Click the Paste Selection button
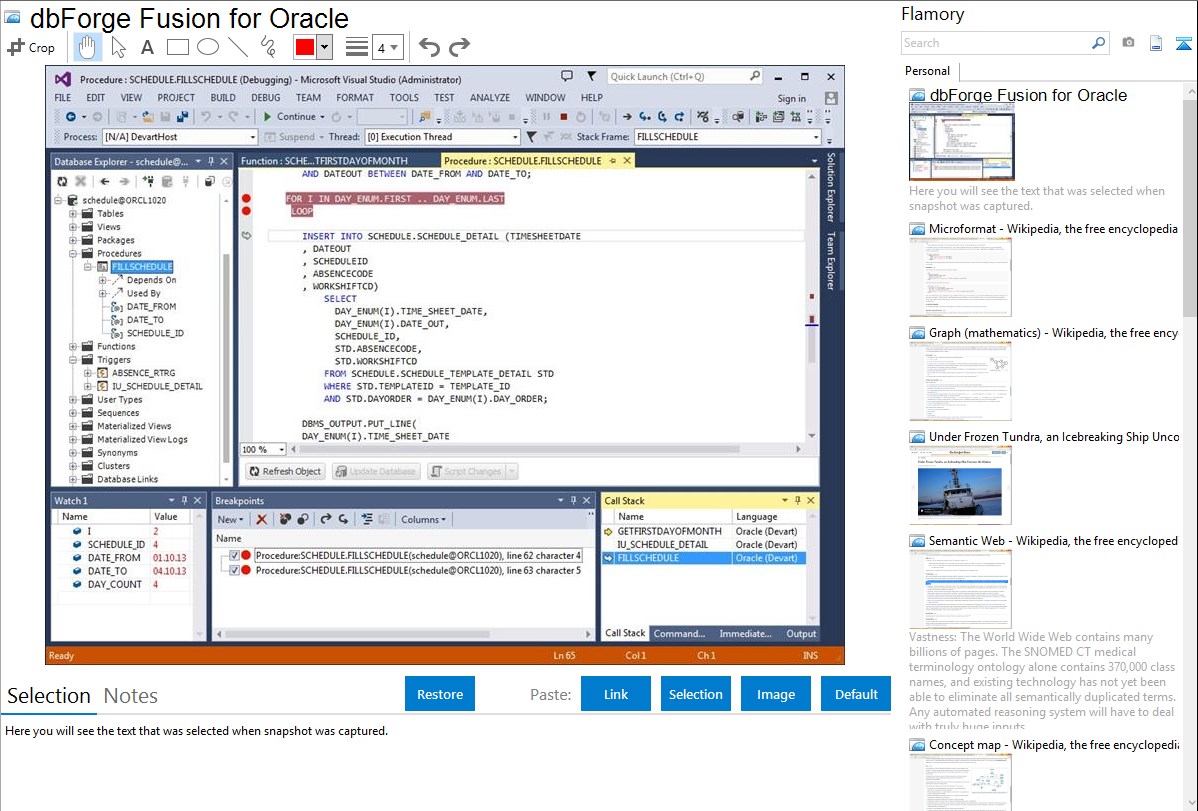The width and height of the screenshot is (1198, 811). coord(695,694)
